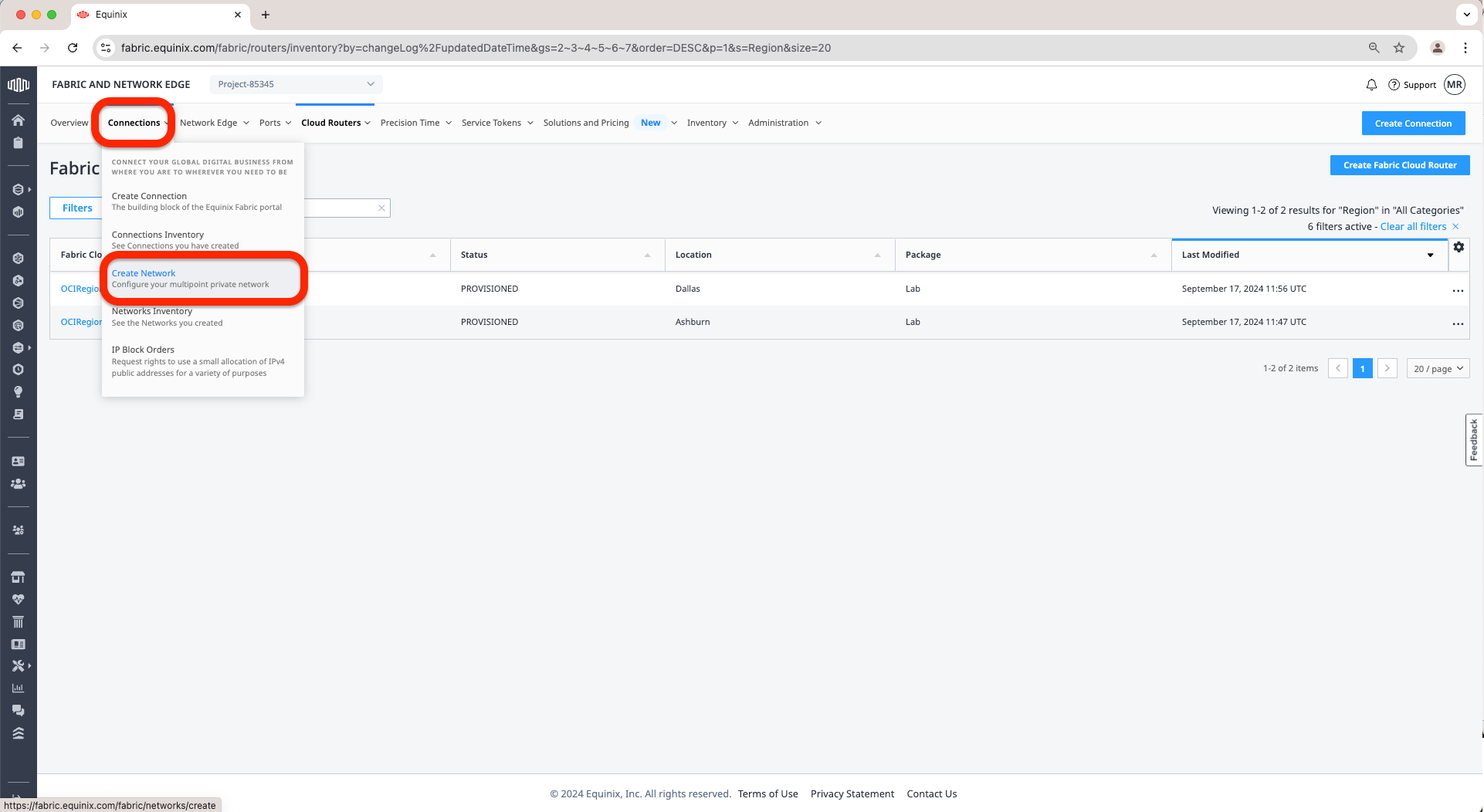Open table column settings gear
Image resolution: width=1484 pixels, height=812 pixels.
point(1459,247)
